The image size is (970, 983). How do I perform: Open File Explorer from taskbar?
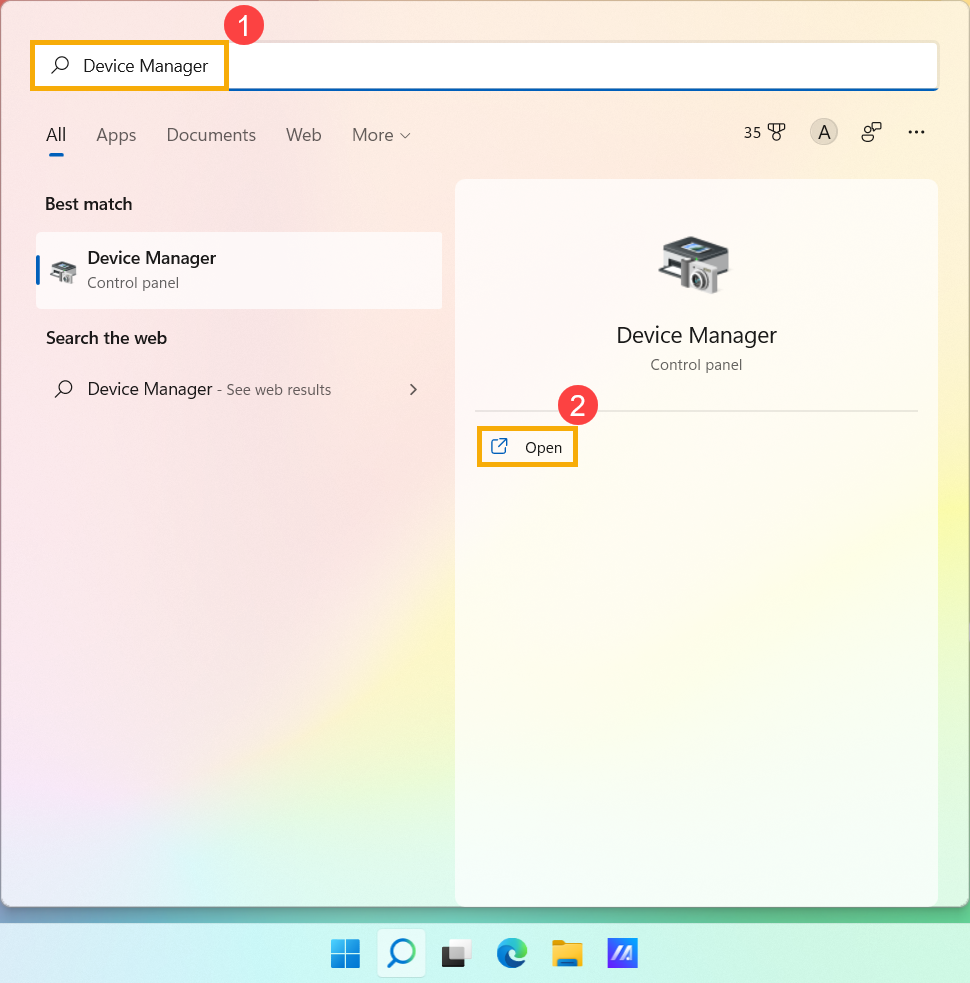567,954
